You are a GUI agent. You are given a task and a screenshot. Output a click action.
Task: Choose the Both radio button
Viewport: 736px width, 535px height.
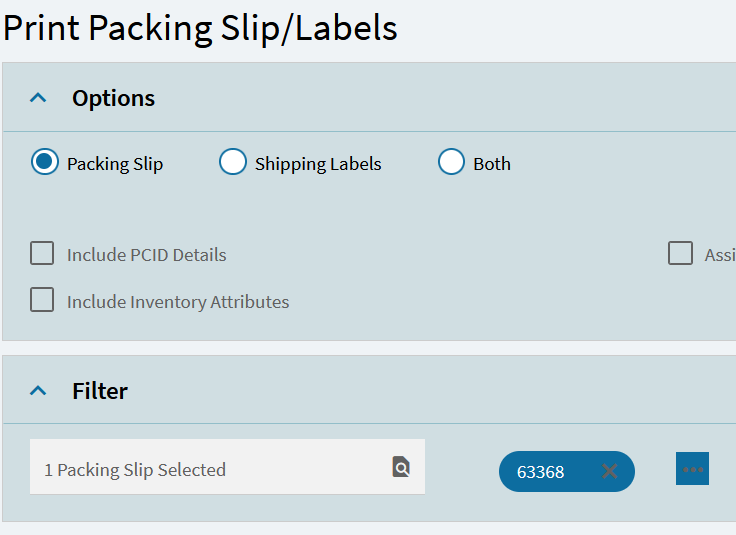point(451,162)
